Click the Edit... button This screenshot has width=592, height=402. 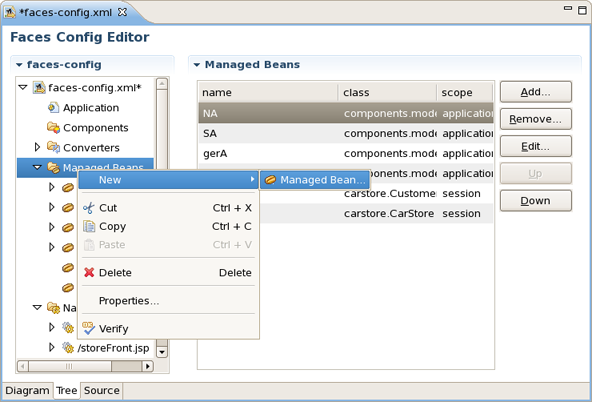point(536,146)
